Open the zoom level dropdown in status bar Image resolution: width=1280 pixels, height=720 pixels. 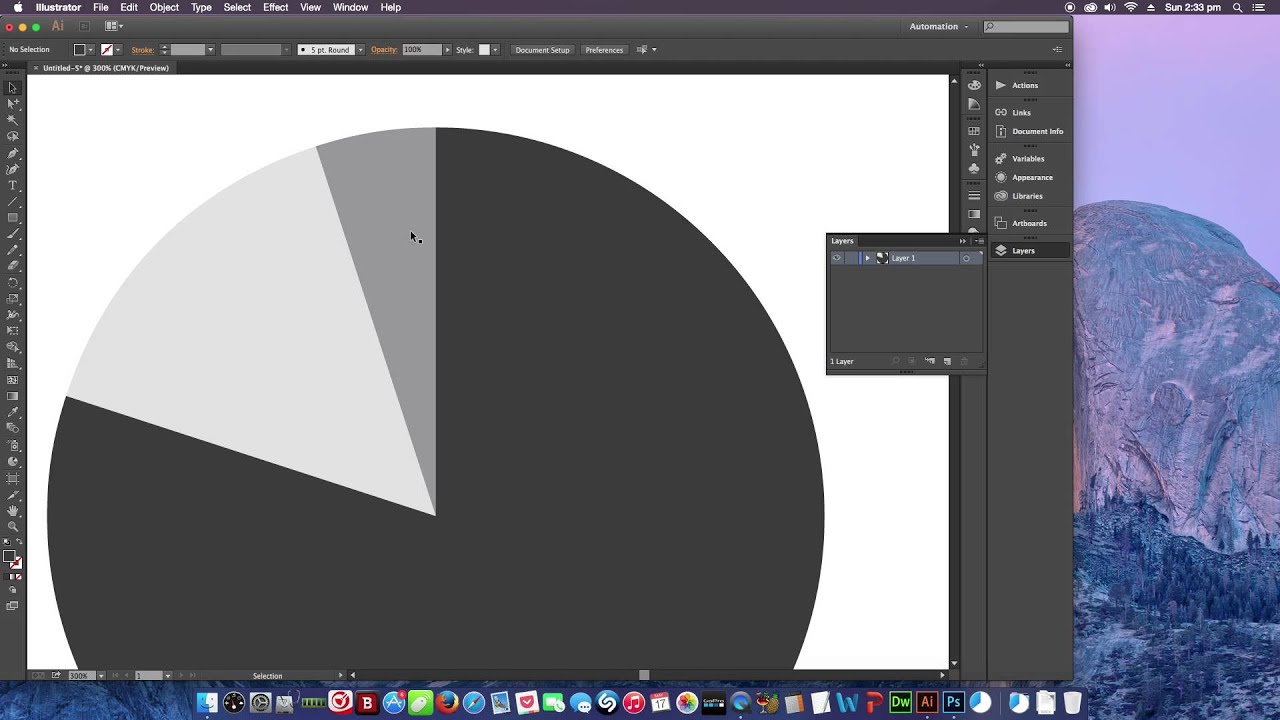tap(101, 675)
